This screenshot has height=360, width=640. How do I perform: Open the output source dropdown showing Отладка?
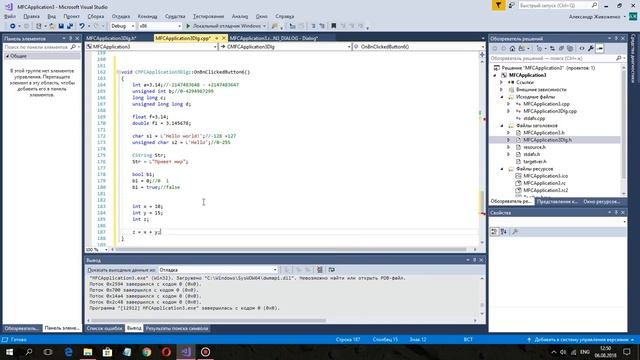(x=218, y=270)
